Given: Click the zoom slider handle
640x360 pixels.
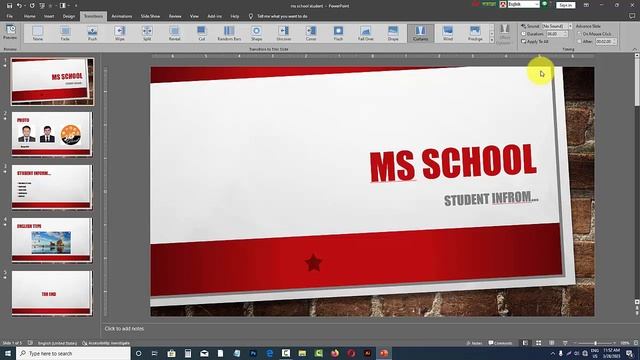Looking at the screenshot, I should pyautogui.click(x=596, y=343).
